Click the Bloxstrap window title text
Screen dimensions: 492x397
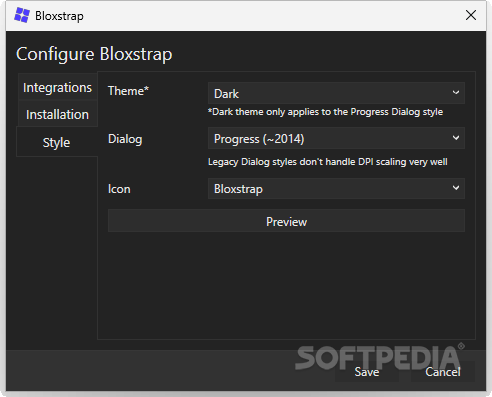[59, 16]
